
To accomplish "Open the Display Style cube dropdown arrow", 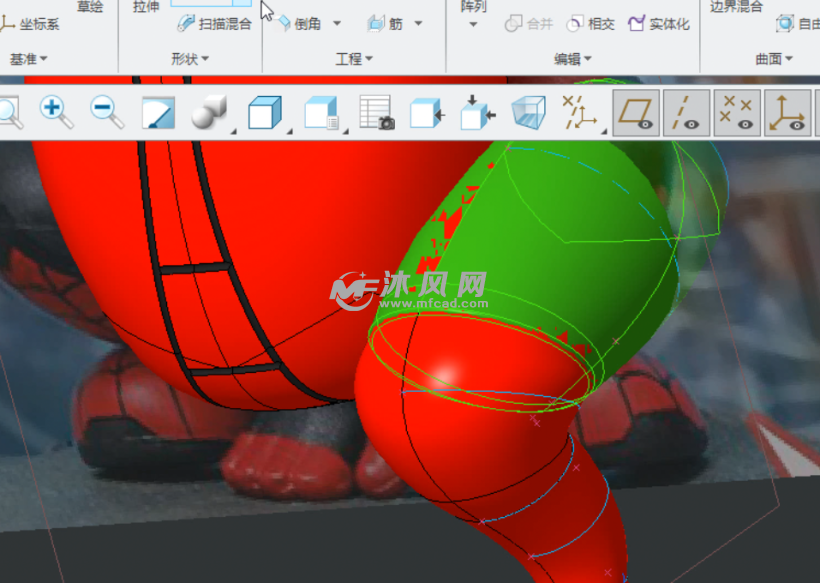I will coord(289,132).
